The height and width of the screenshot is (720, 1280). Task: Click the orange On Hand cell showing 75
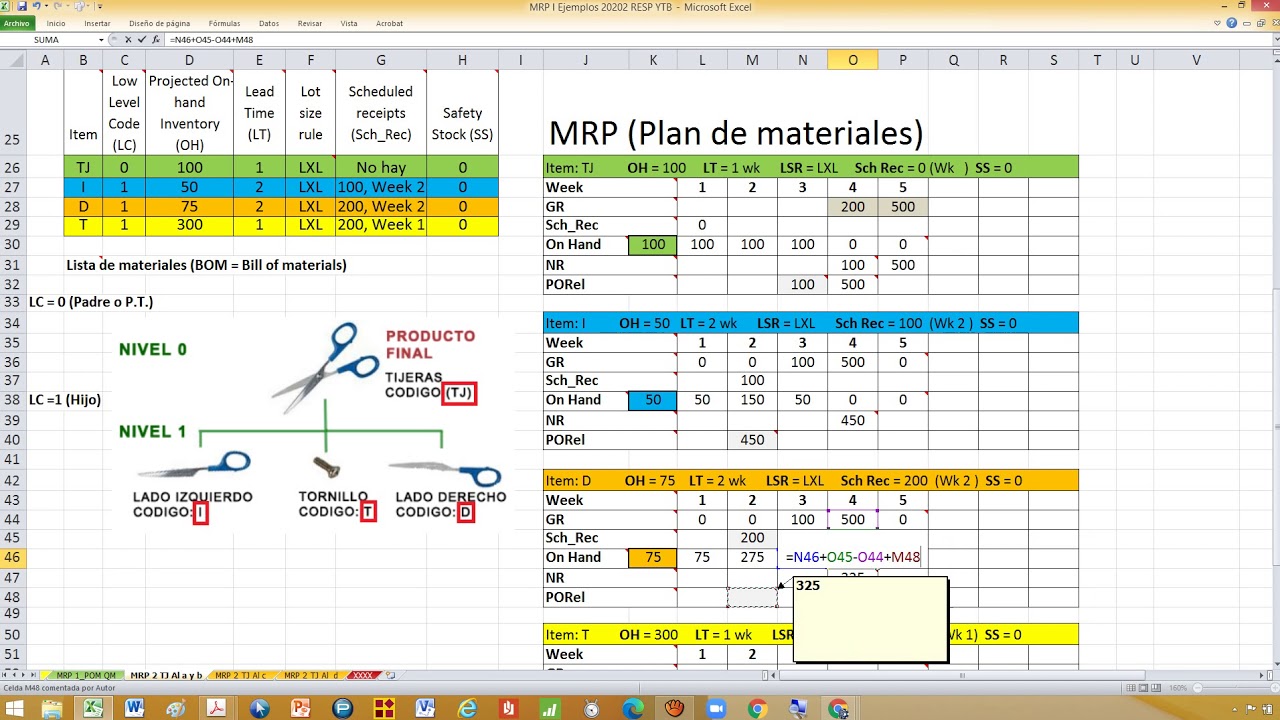[653, 557]
